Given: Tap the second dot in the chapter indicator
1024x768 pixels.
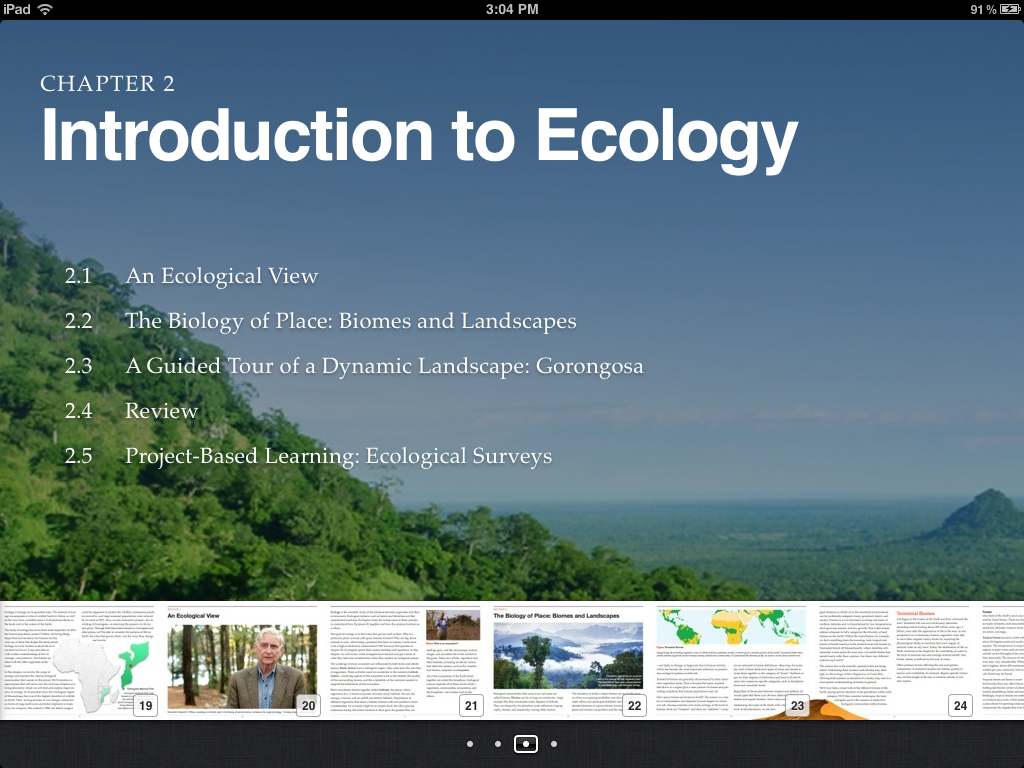Looking at the screenshot, I should [498, 744].
